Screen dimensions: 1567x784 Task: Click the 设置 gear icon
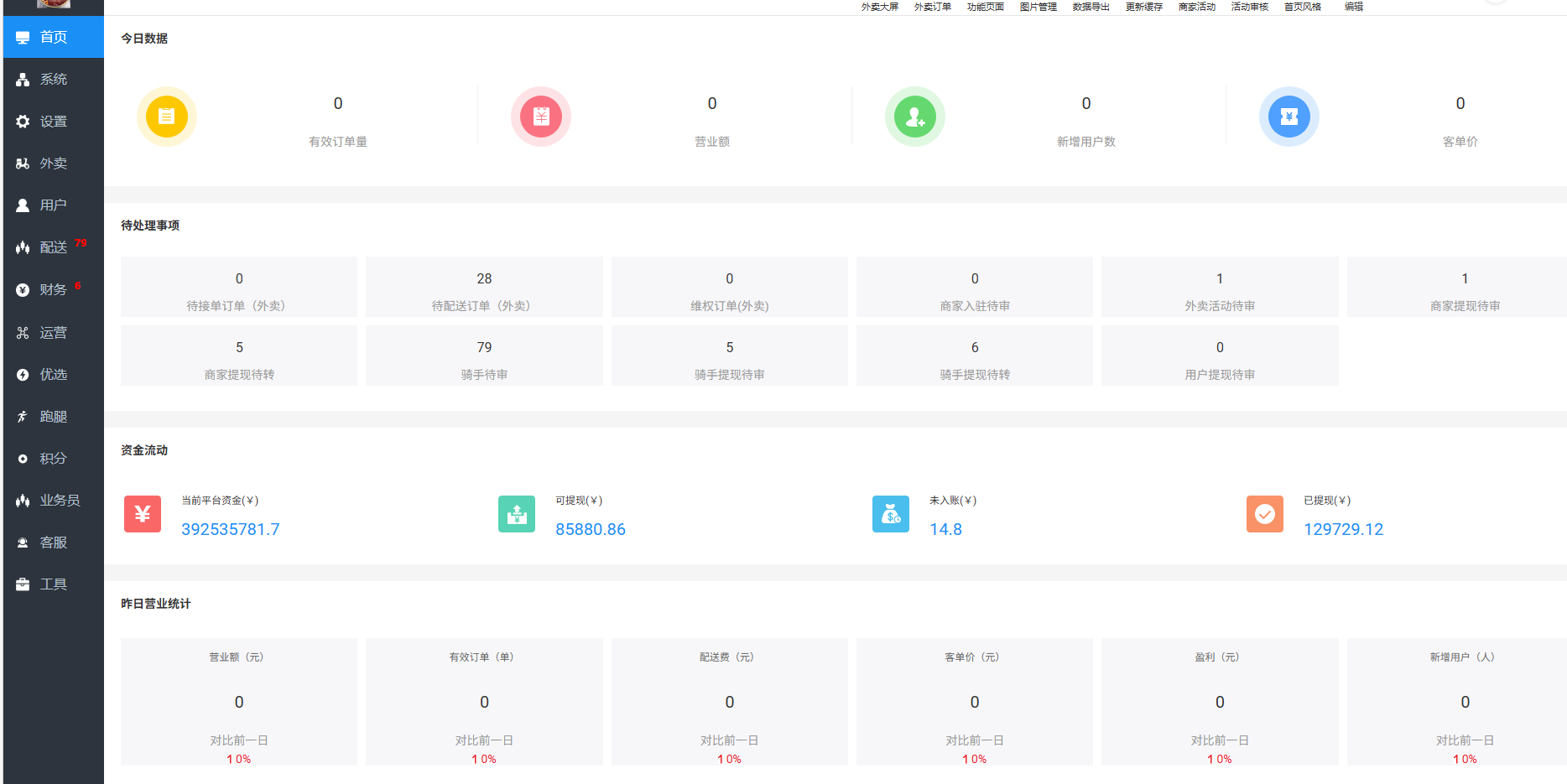pos(23,122)
